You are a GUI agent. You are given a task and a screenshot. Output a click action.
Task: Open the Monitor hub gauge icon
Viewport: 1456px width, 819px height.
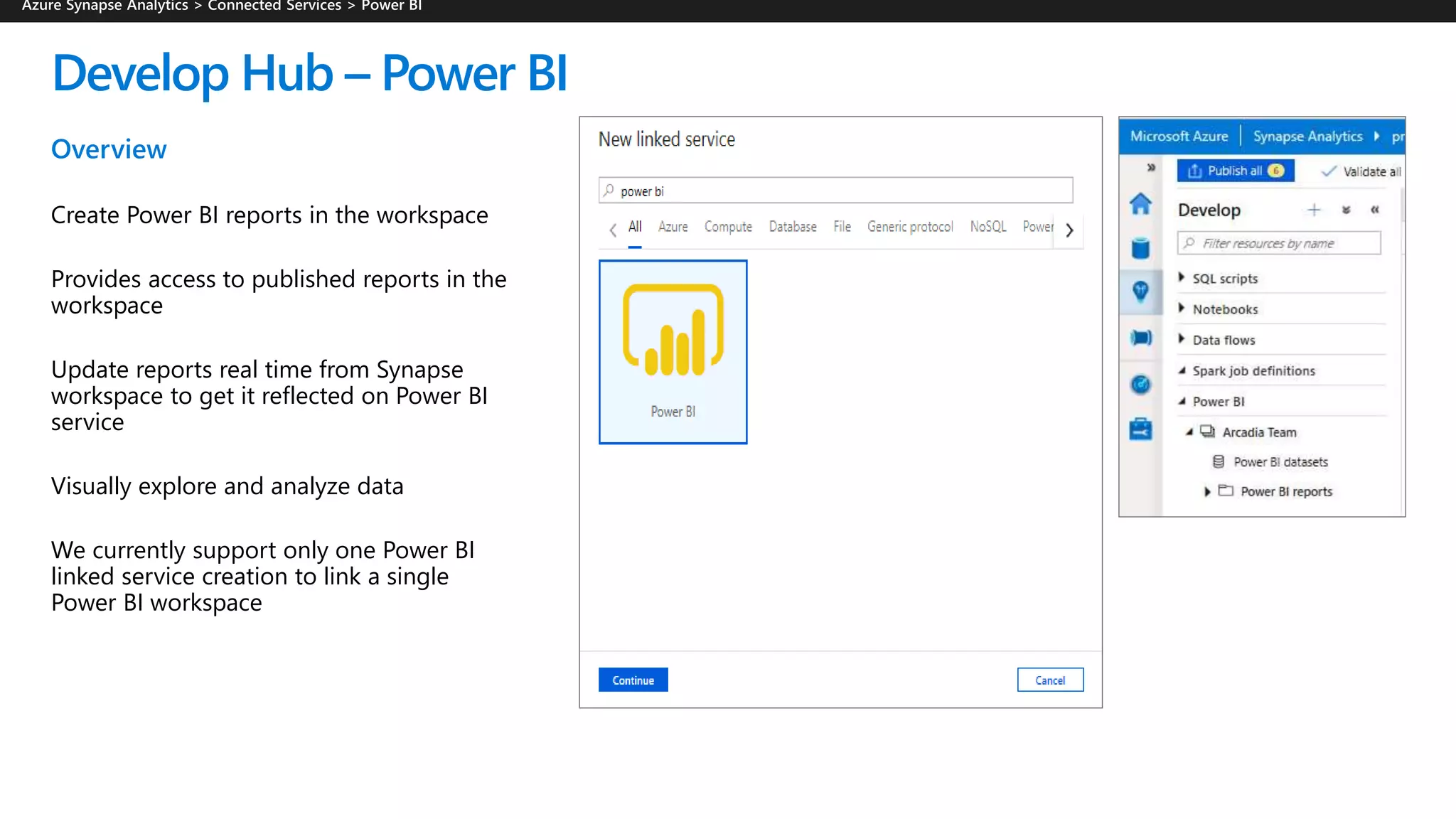(x=1140, y=385)
